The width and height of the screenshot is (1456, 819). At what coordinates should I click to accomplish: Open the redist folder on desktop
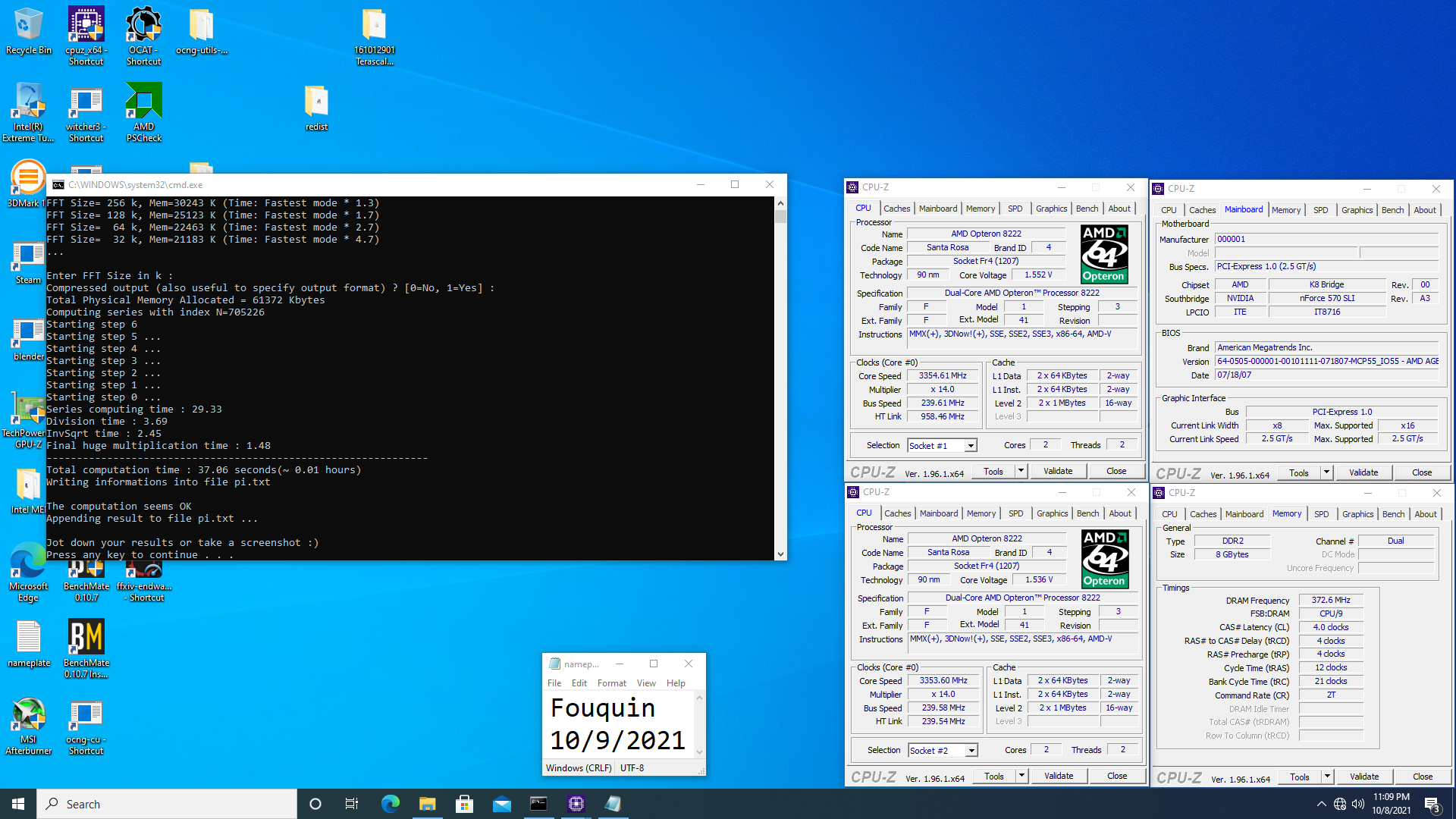316,108
